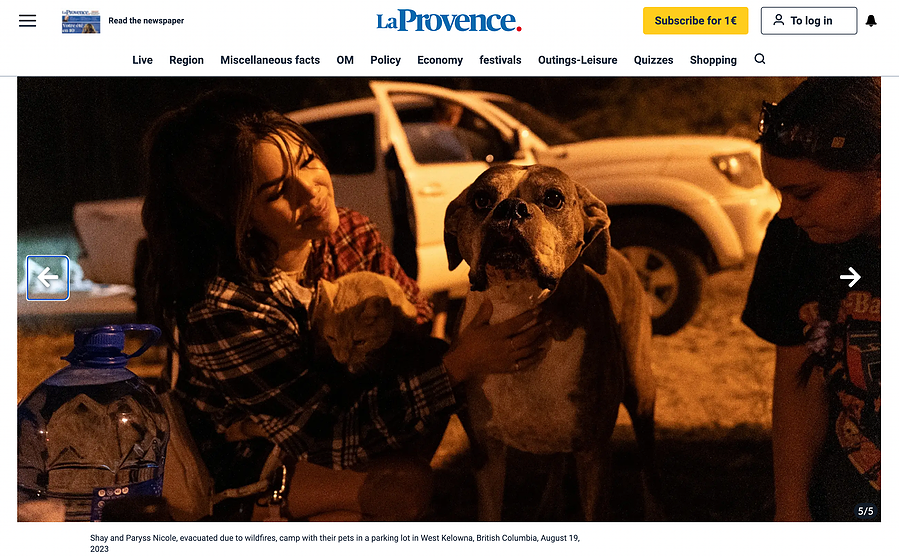The height and width of the screenshot is (557, 899).
Task: Click the La Provence logo
Action: 449,21
